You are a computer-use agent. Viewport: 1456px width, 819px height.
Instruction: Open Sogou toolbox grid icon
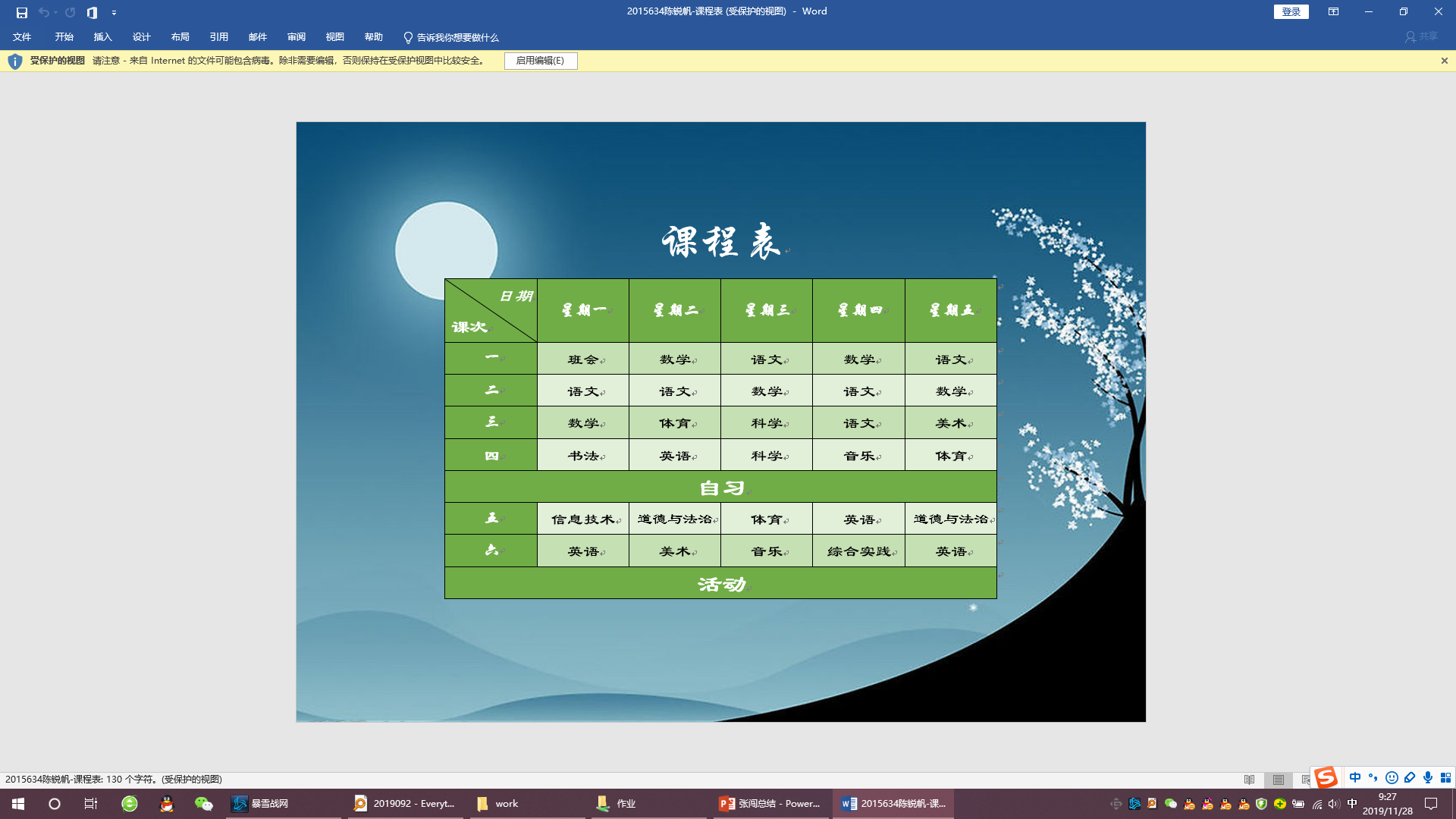[1445, 777]
